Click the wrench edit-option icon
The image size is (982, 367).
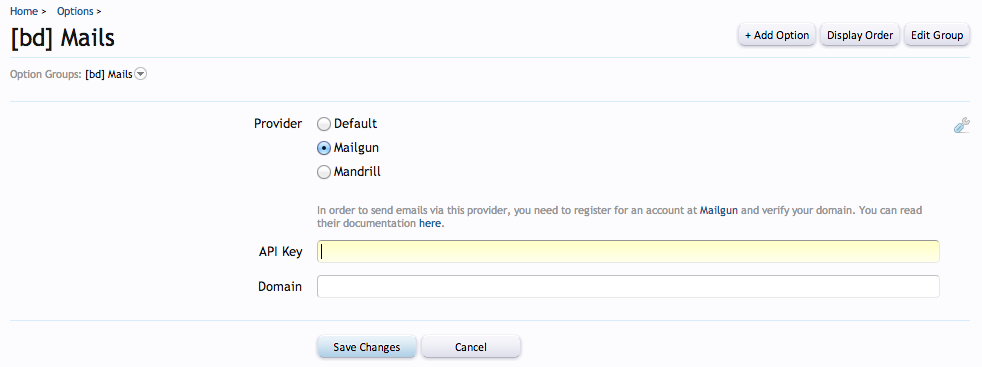pos(961,125)
